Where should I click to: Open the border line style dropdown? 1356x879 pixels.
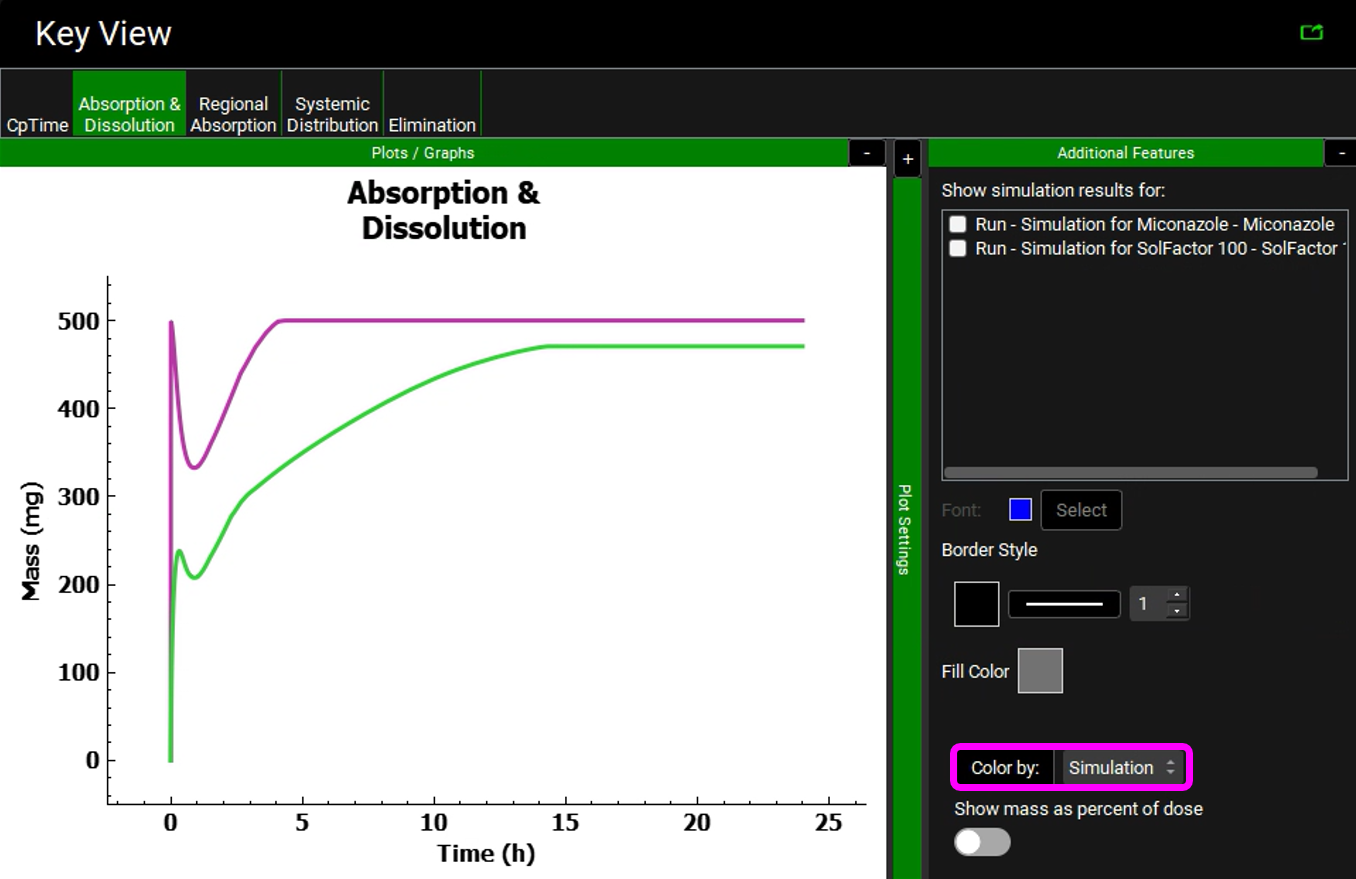coord(1064,604)
